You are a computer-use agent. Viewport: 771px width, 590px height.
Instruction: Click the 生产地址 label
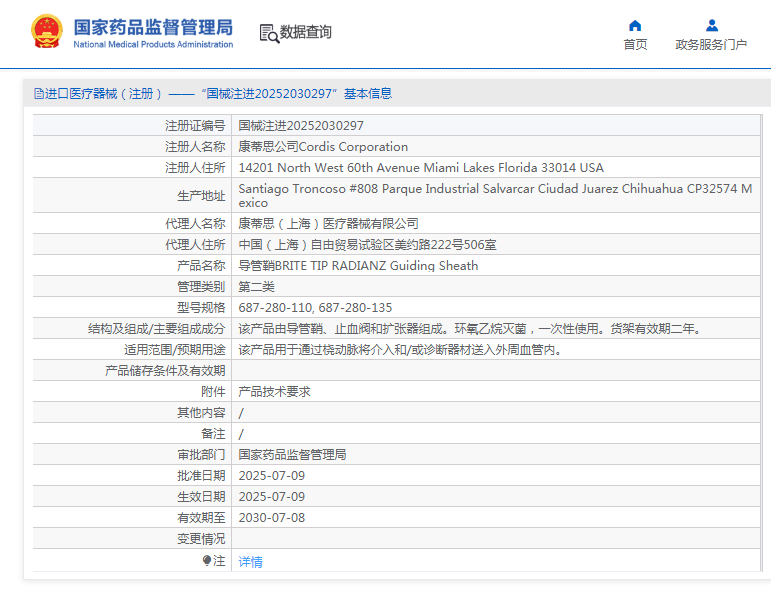coord(201,196)
